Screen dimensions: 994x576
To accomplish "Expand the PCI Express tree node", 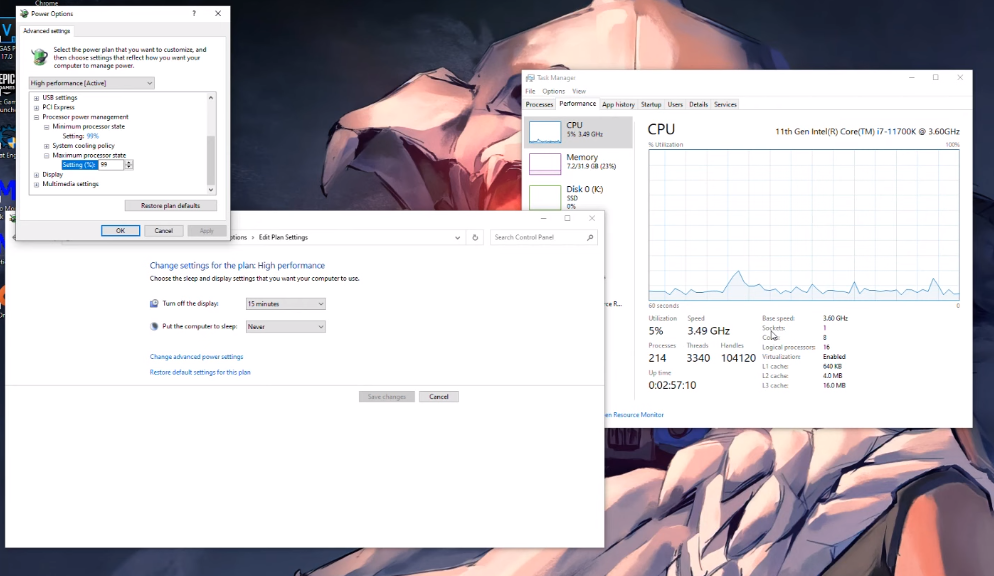I will click(x=36, y=108).
